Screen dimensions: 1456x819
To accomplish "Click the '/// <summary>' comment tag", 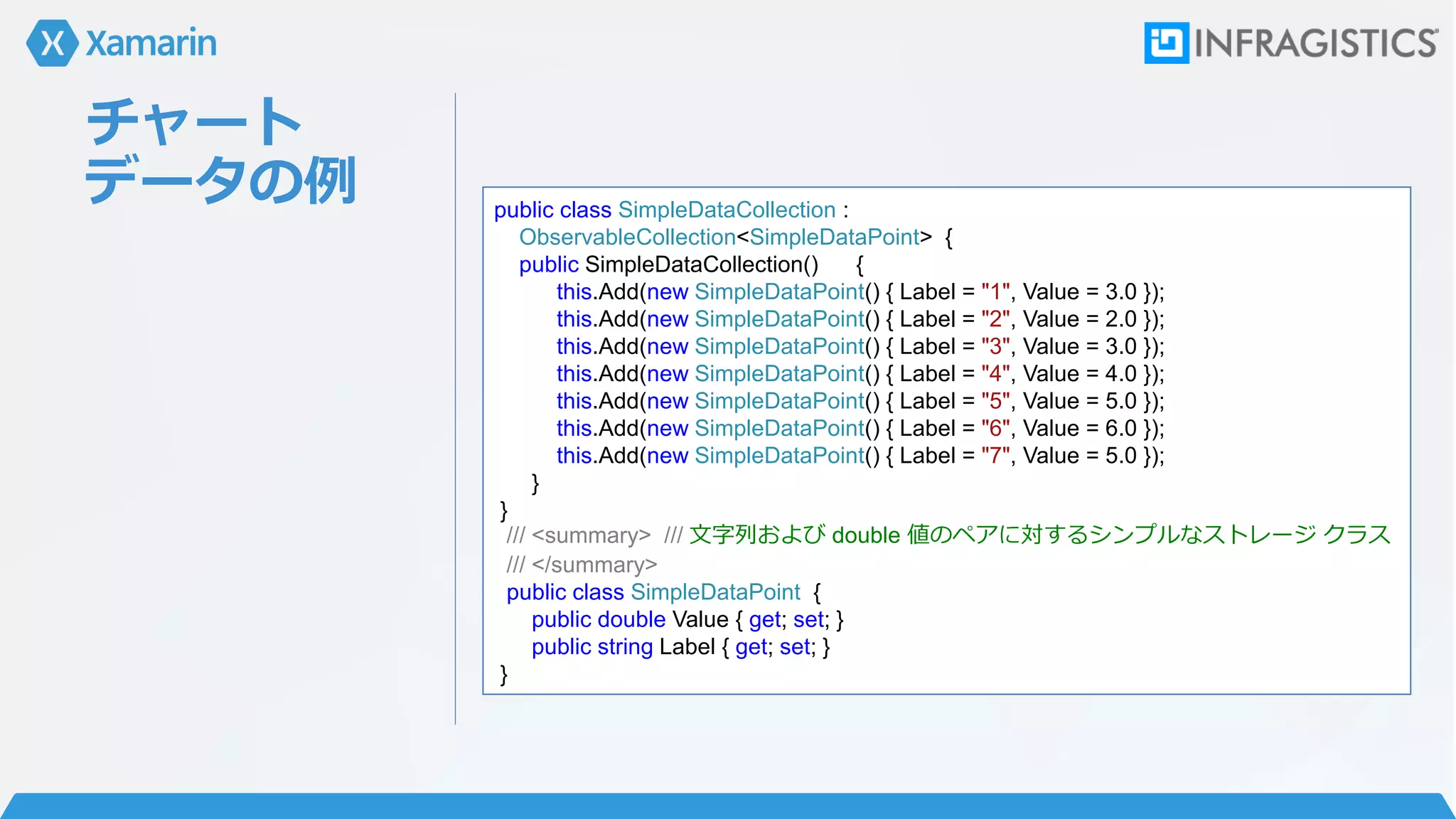I will [578, 535].
